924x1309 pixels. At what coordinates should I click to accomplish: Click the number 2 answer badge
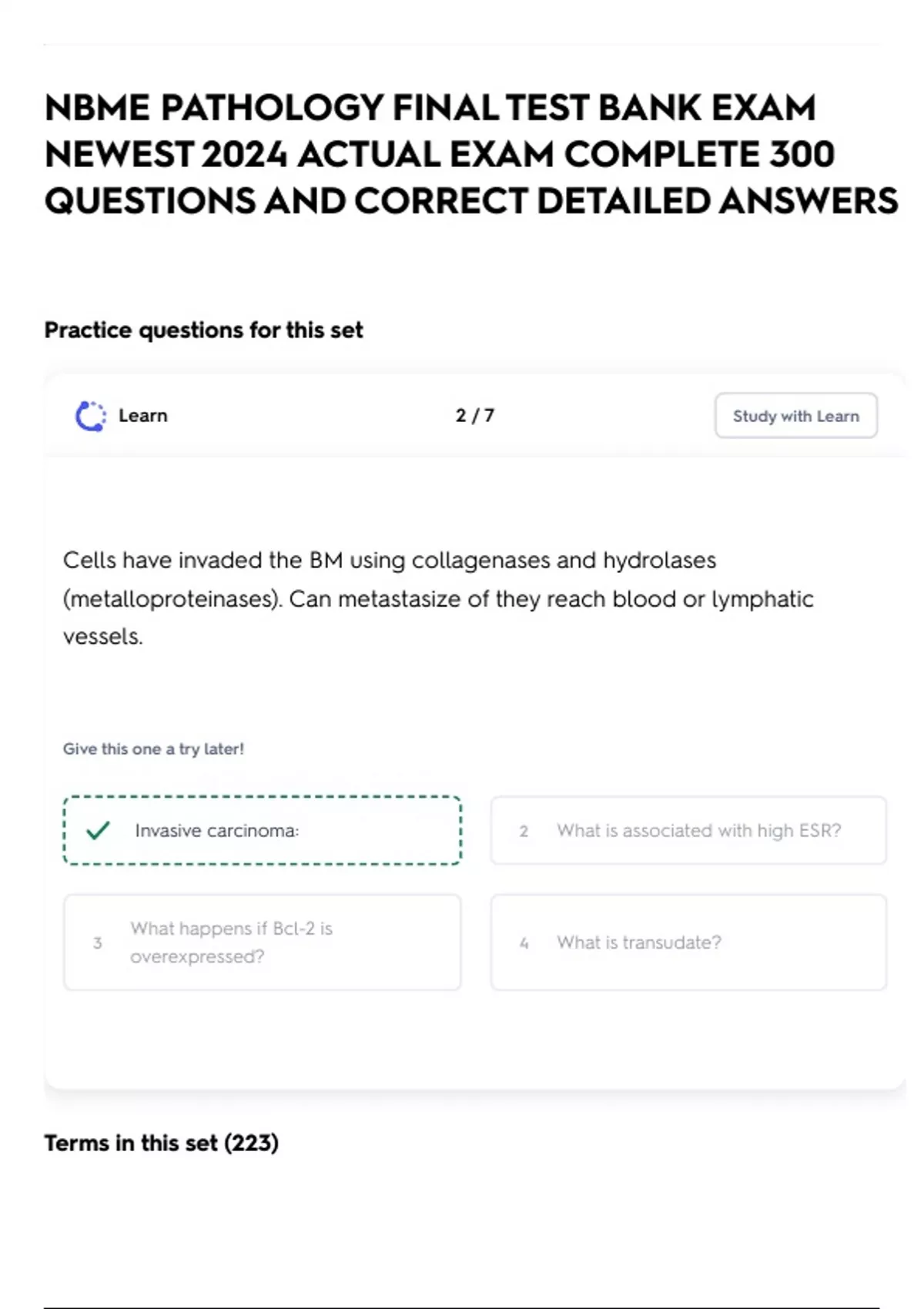[x=524, y=831]
